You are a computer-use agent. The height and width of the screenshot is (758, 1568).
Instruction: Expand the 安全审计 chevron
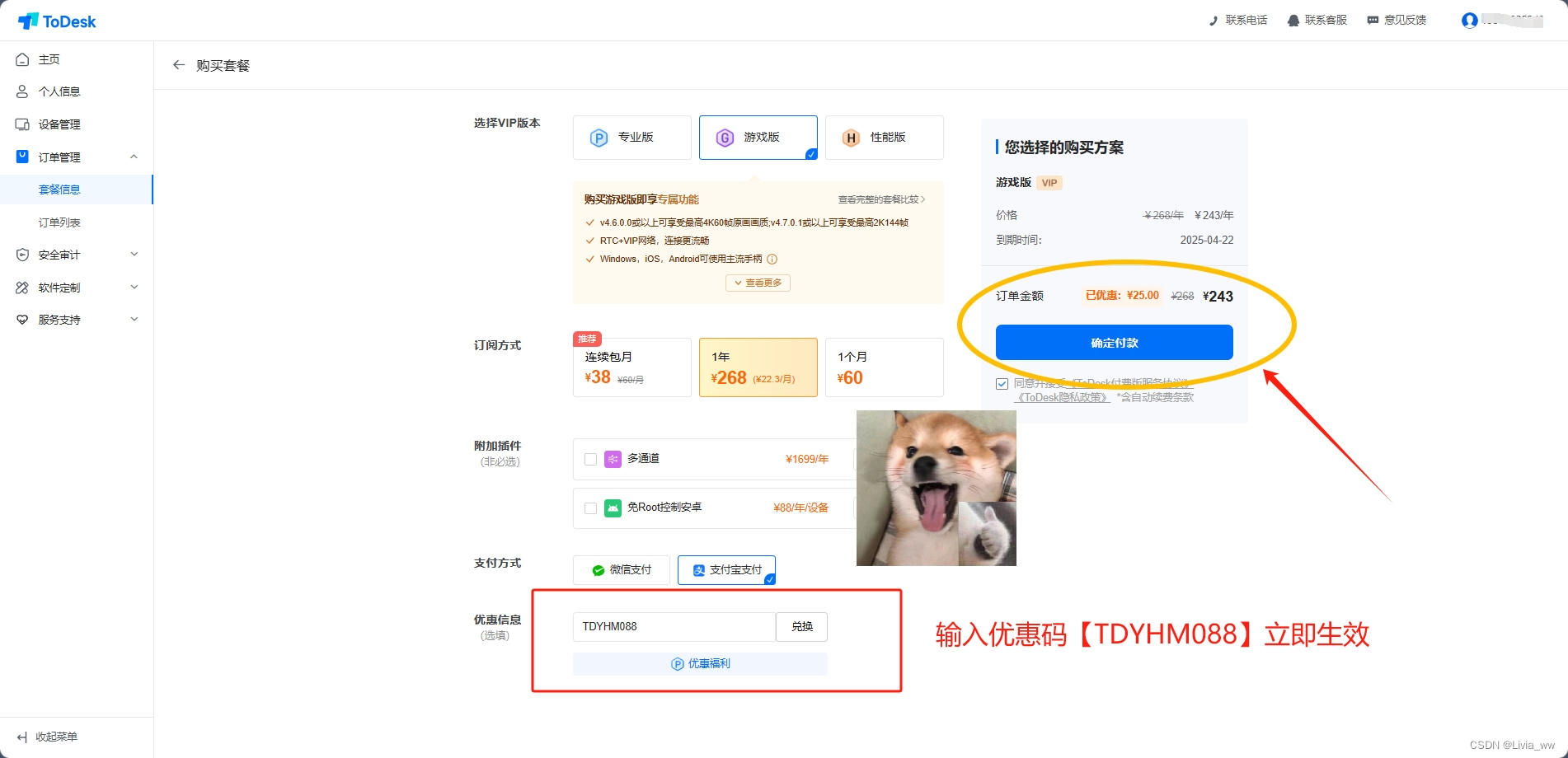134,255
